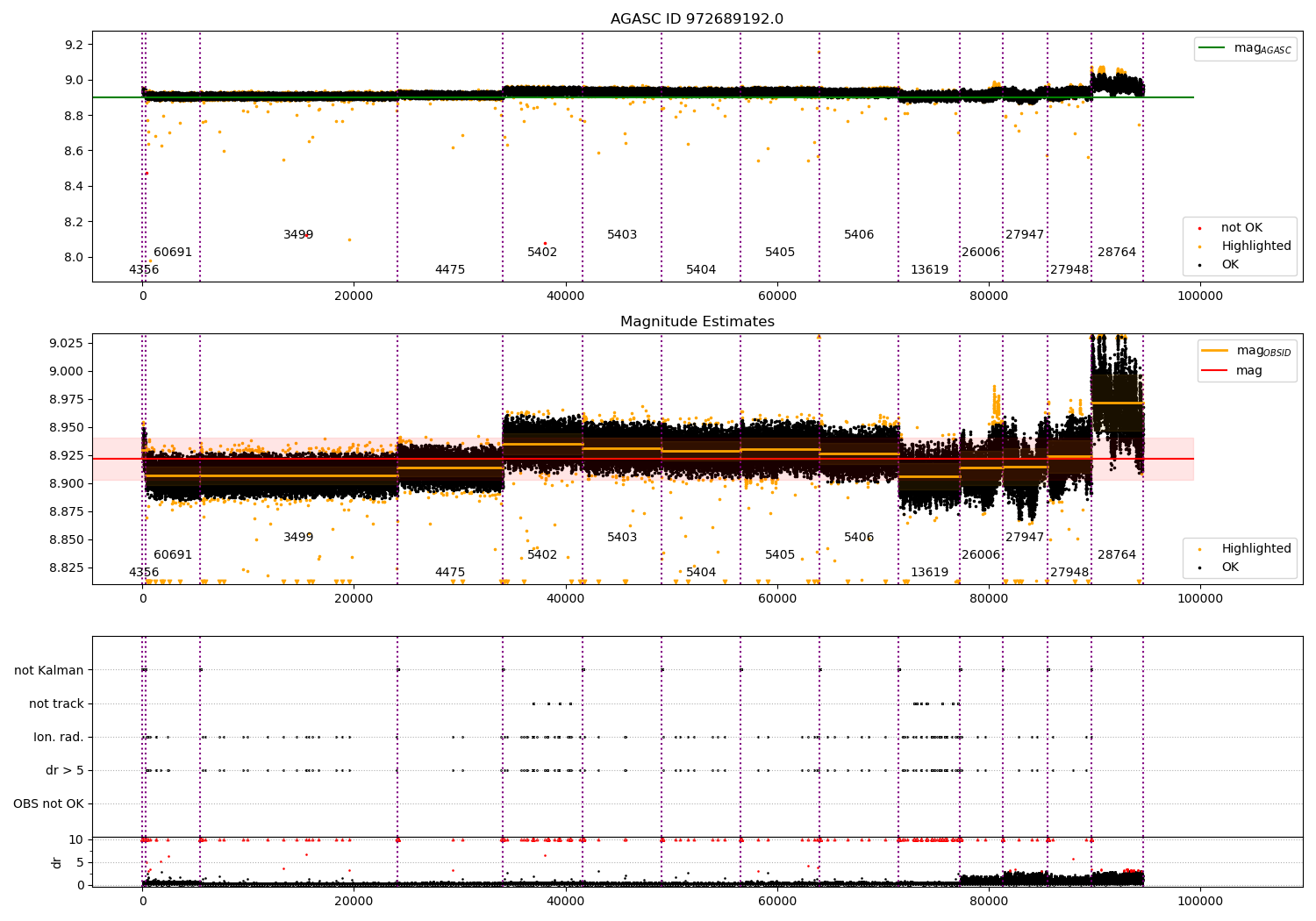Image resolution: width=1316 pixels, height=921 pixels.
Task: Click the "not OK" legend entry
Action: (x=1232, y=228)
